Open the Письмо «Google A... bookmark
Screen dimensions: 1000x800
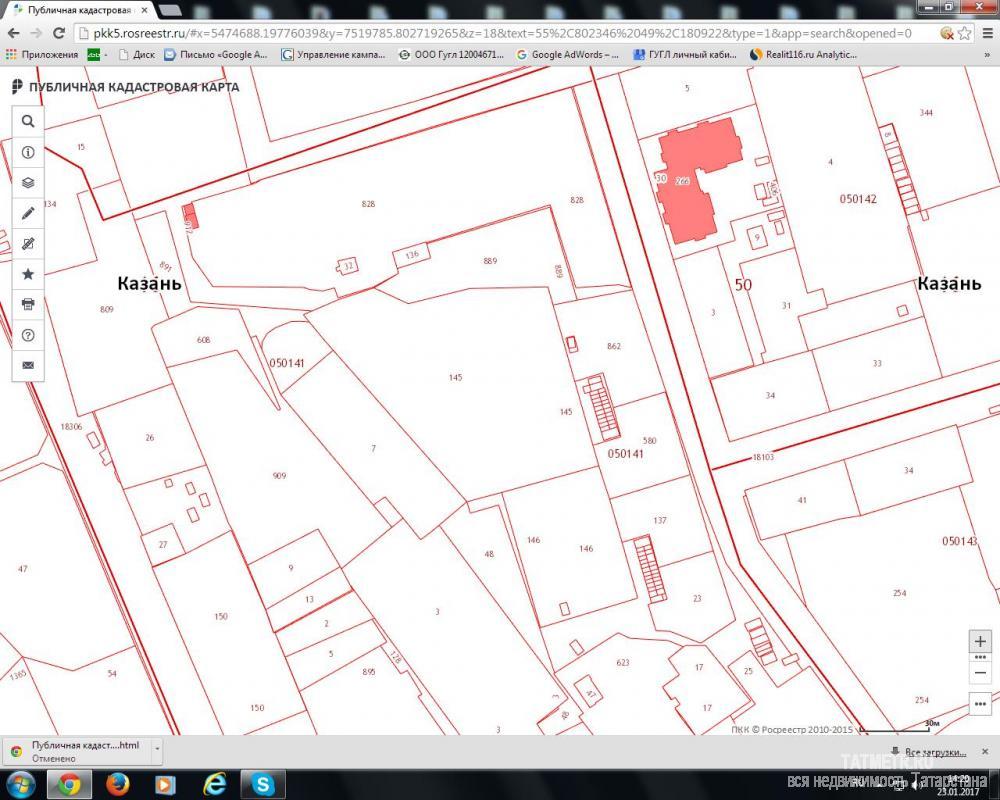pos(216,55)
